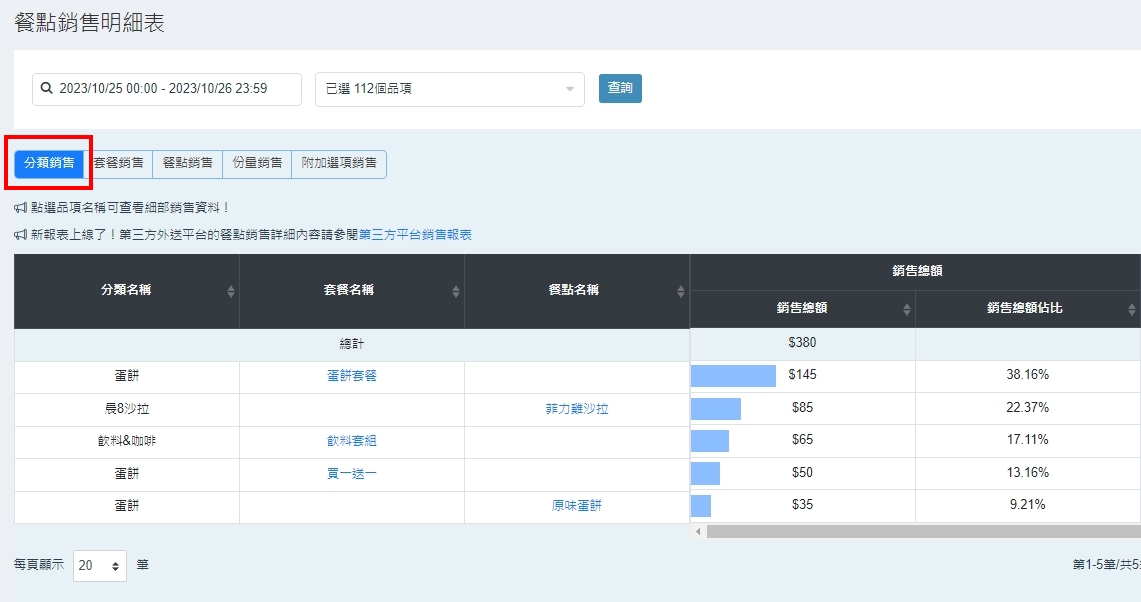
Task: Switch to the 附加選項銷售 tab
Action: click(x=339, y=163)
